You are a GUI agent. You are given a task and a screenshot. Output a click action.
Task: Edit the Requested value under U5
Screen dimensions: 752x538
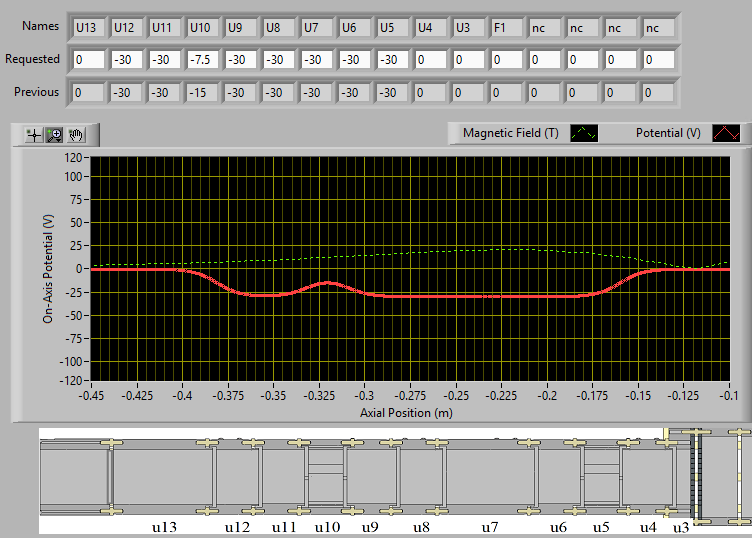coord(393,60)
